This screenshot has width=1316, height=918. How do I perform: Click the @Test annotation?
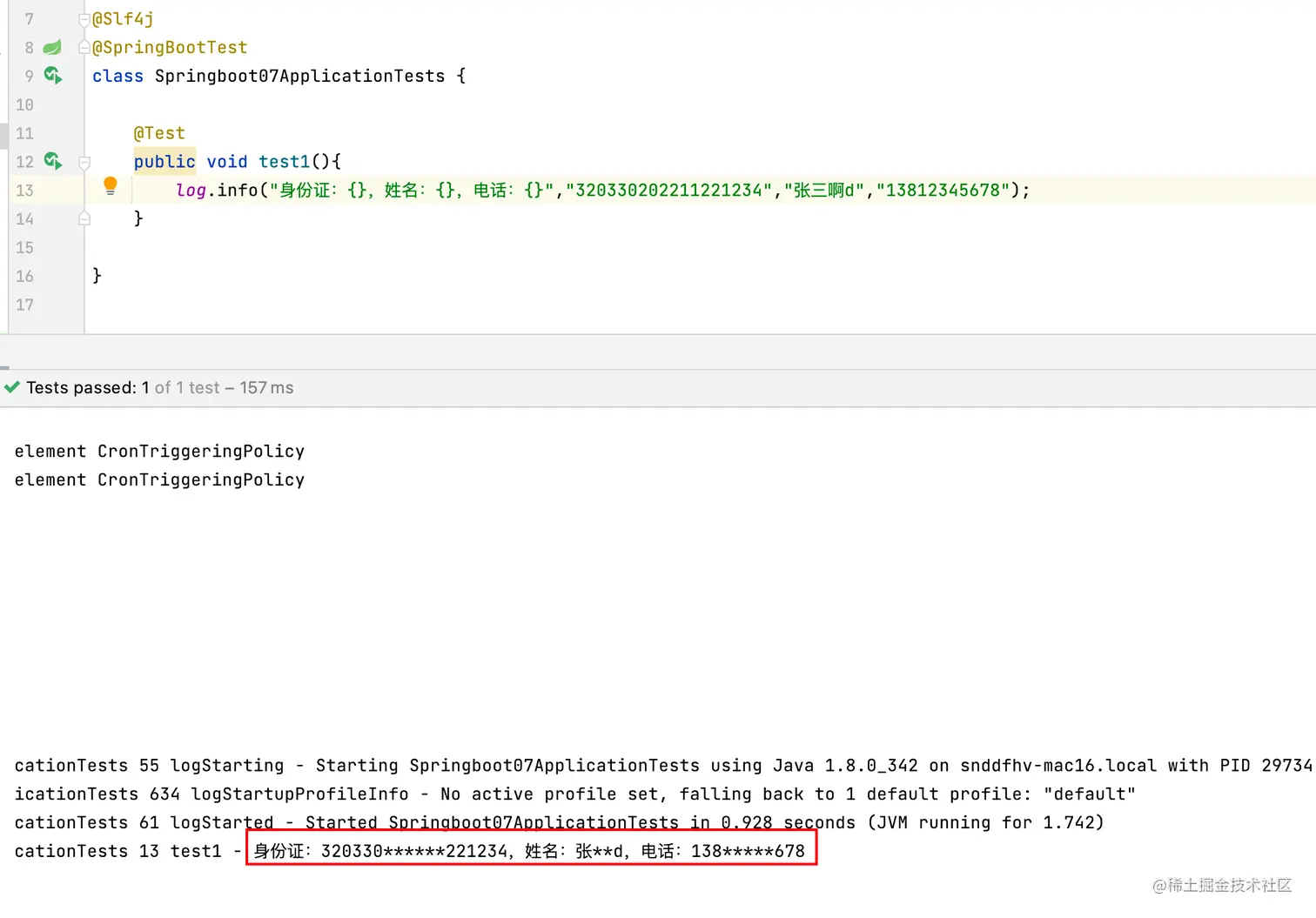[x=159, y=133]
